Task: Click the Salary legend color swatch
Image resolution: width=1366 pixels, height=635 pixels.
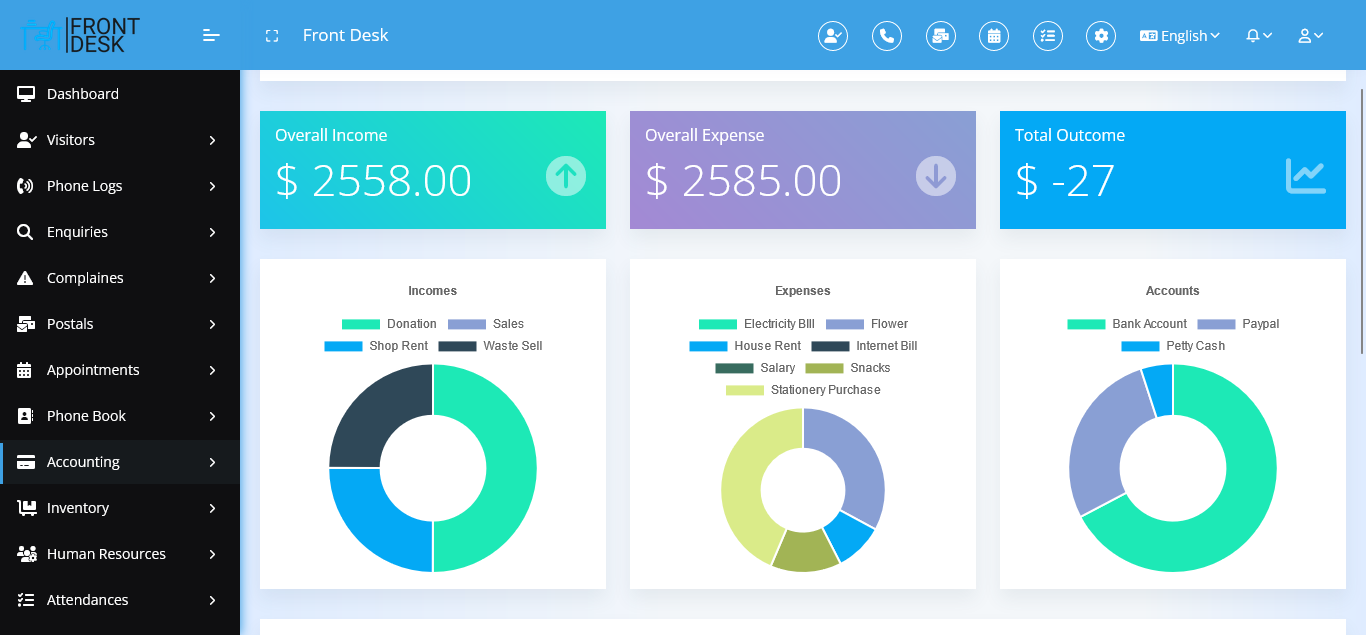Action: pos(734,368)
